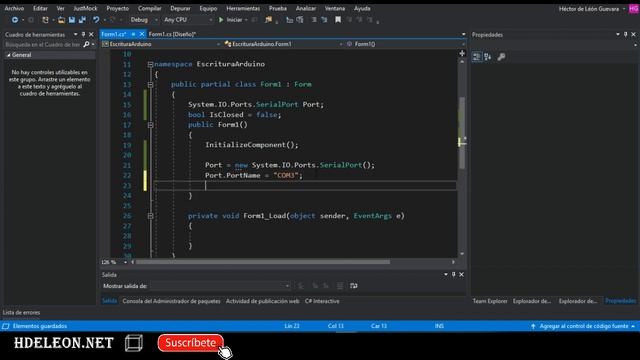This screenshot has width=640, height=360.
Task: Click the increase indent toolbar icon
Action: click(x=324, y=20)
